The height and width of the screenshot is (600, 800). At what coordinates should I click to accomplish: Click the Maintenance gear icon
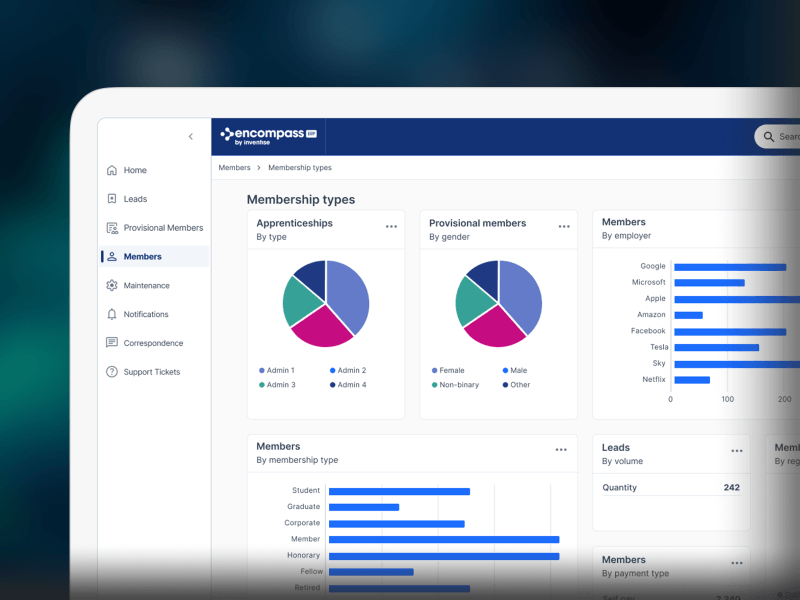point(112,286)
